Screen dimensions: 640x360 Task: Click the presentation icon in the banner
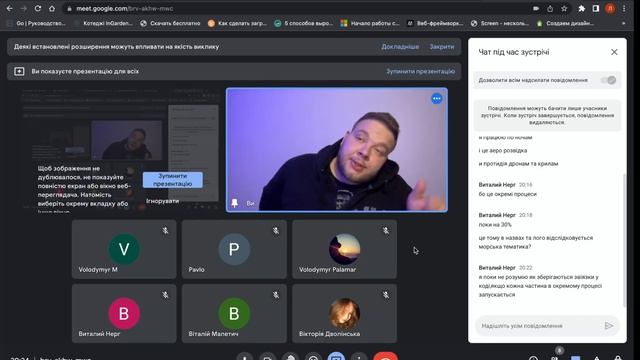pos(19,71)
